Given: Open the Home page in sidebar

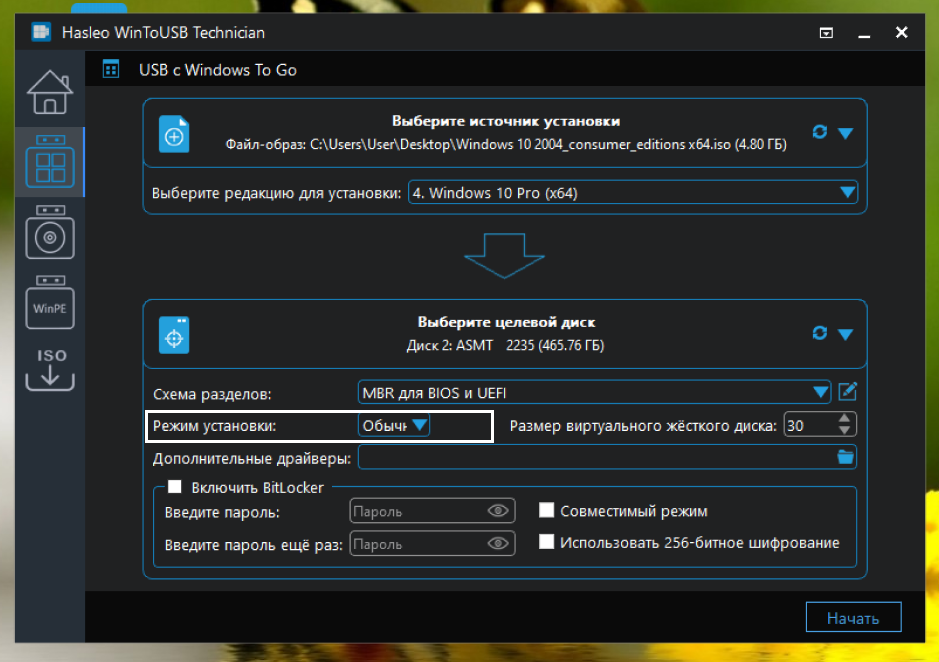Looking at the screenshot, I should 50,92.
